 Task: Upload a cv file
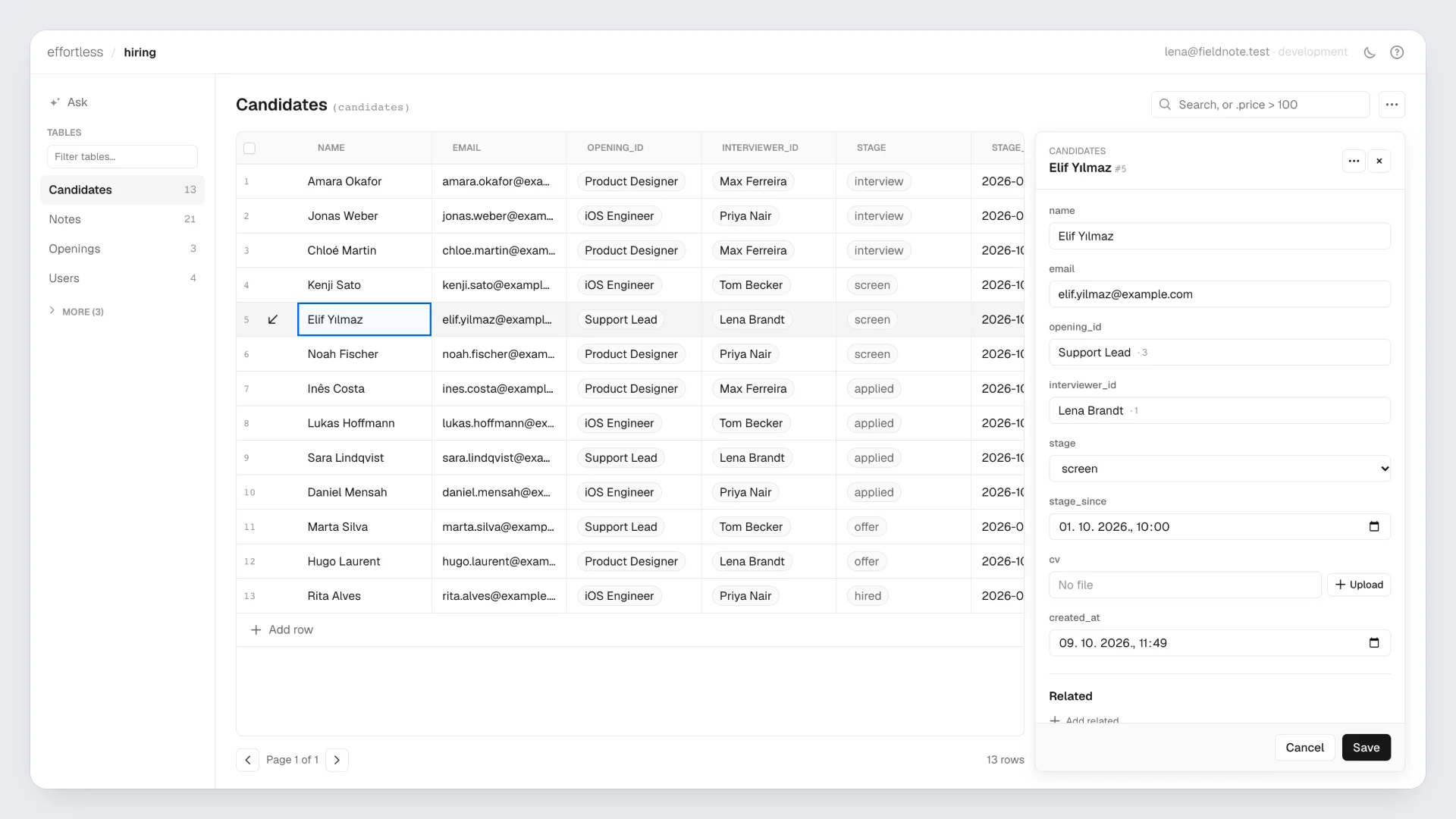(x=1359, y=585)
